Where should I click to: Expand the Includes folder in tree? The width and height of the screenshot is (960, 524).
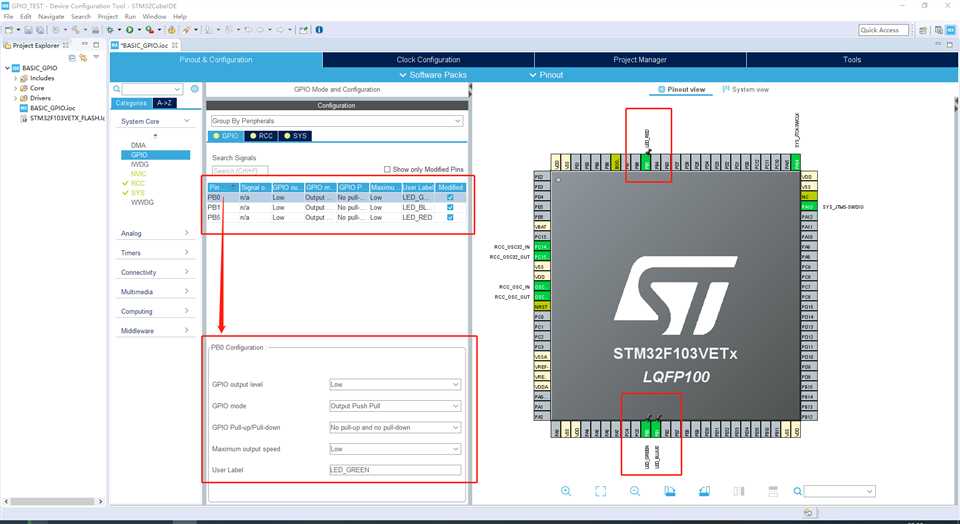point(16,78)
